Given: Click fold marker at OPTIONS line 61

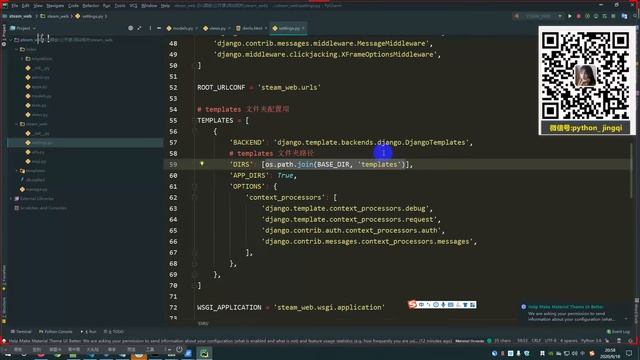Looking at the screenshot, I should click(195, 187).
